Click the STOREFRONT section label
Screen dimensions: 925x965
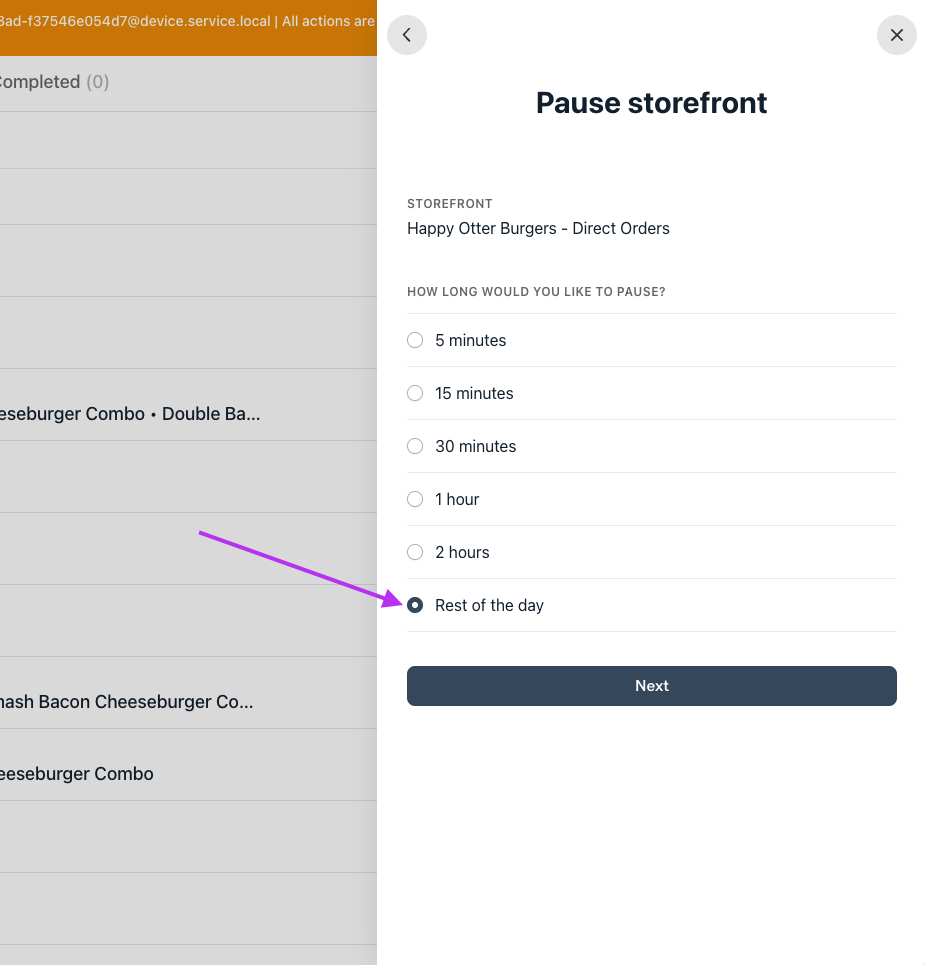tap(450, 204)
